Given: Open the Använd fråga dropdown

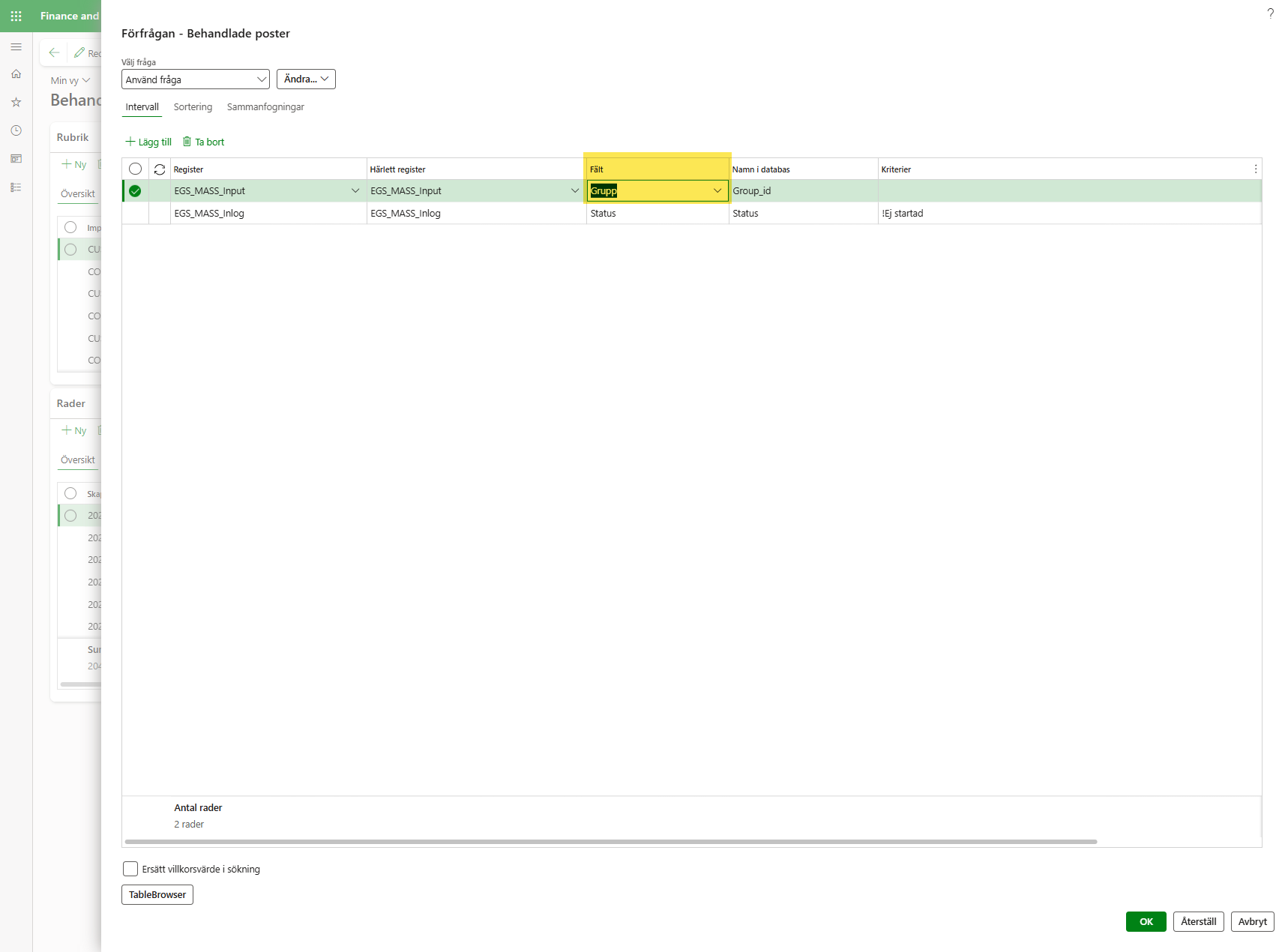Looking at the screenshot, I should [x=195, y=79].
